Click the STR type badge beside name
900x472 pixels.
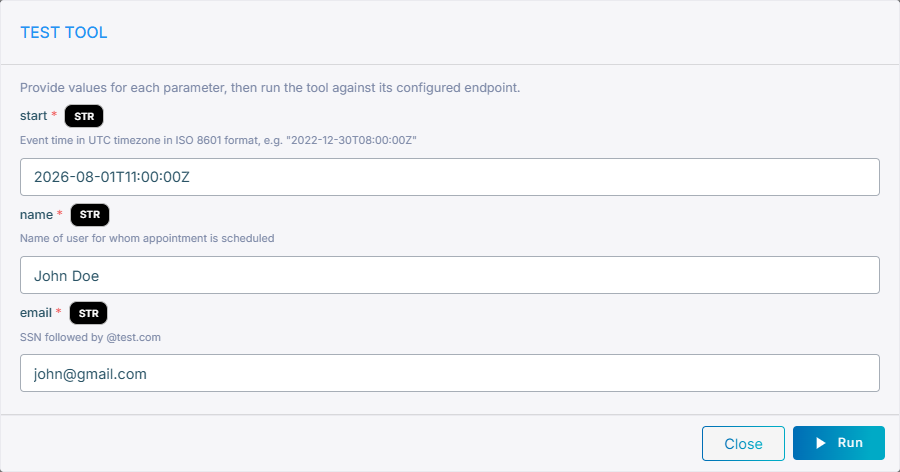(90, 215)
